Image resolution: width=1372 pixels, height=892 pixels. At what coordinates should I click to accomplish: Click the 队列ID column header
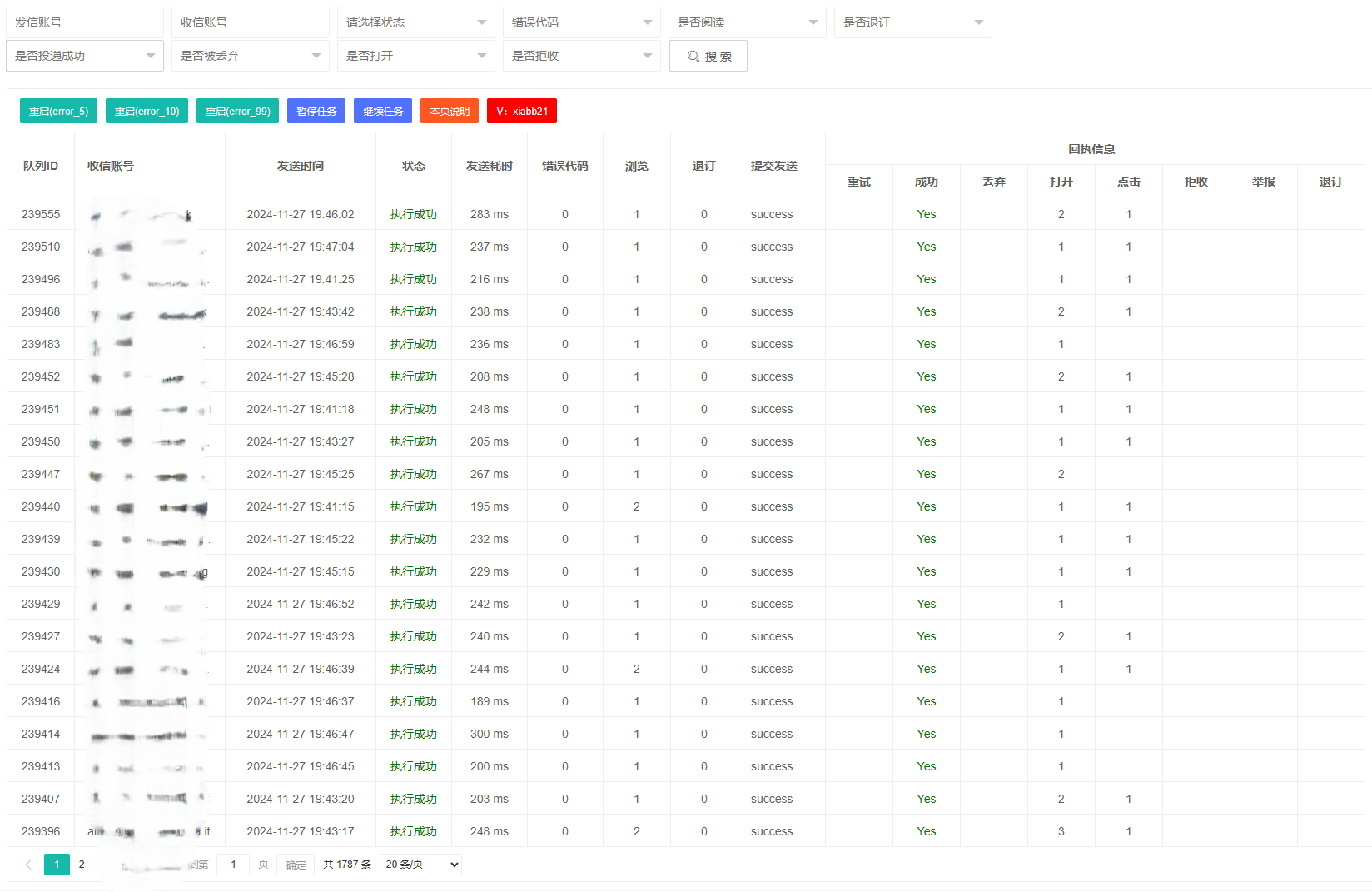(41, 166)
